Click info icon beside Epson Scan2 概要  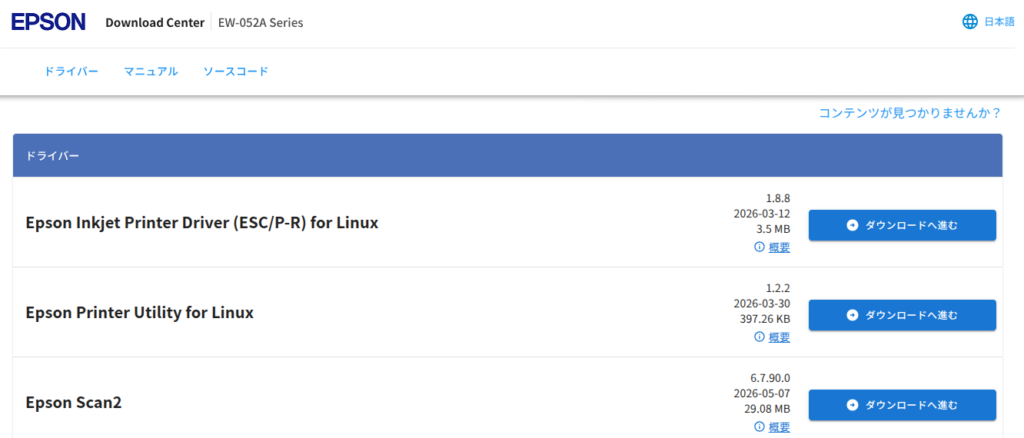click(x=759, y=426)
